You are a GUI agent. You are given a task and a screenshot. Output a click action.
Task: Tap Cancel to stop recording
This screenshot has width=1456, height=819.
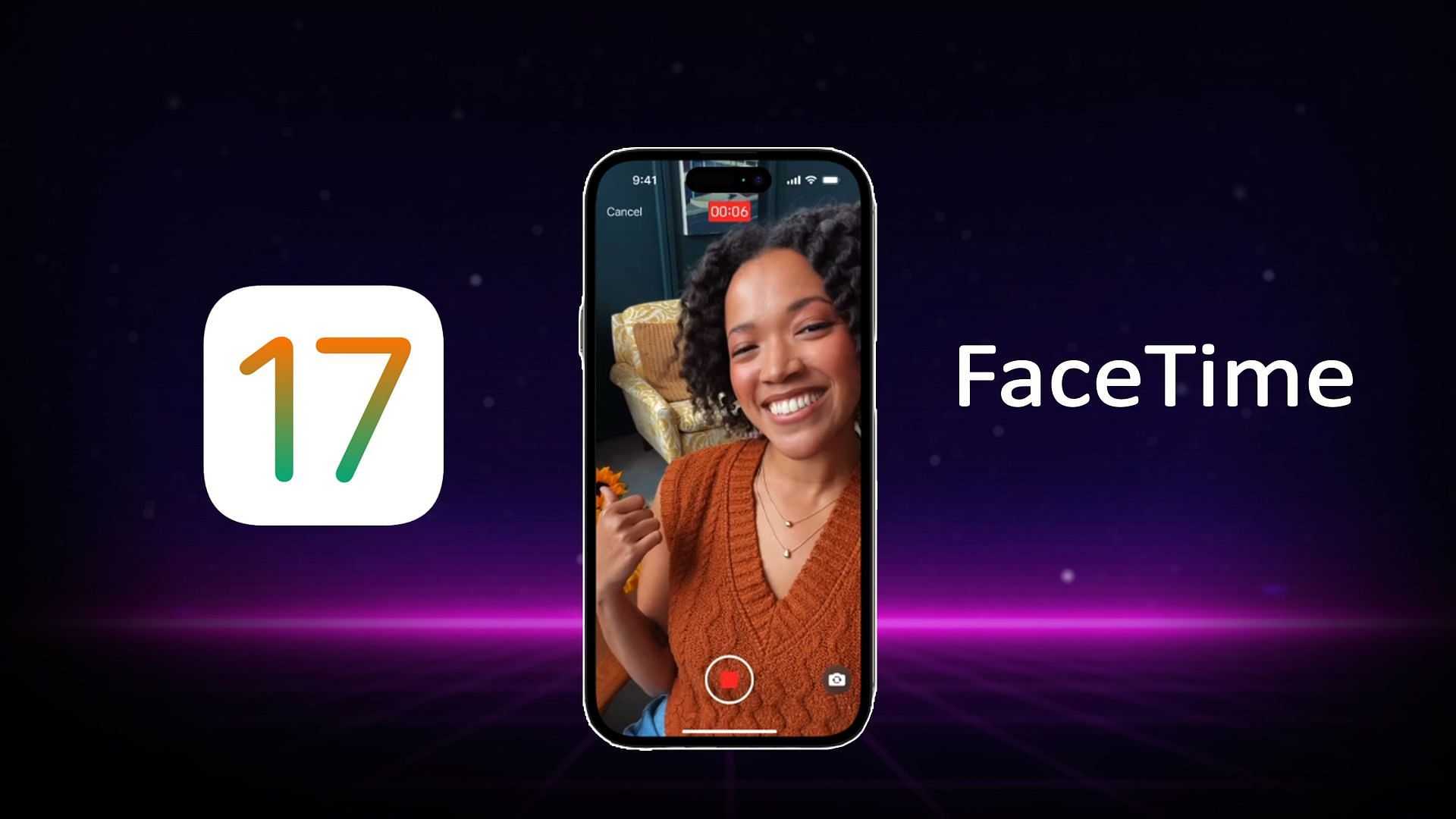tap(625, 211)
